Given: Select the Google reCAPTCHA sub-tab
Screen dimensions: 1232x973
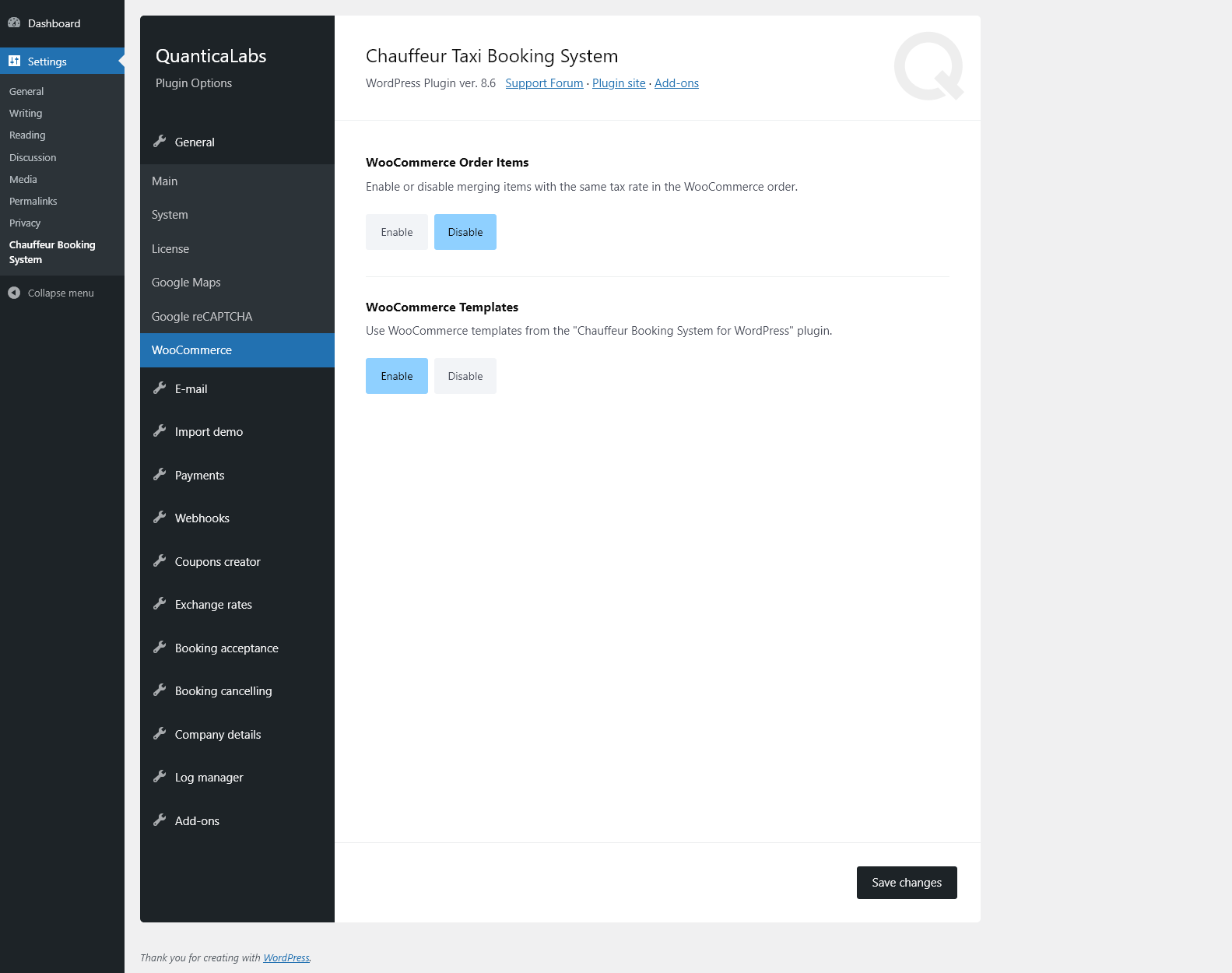Looking at the screenshot, I should click(237, 317).
